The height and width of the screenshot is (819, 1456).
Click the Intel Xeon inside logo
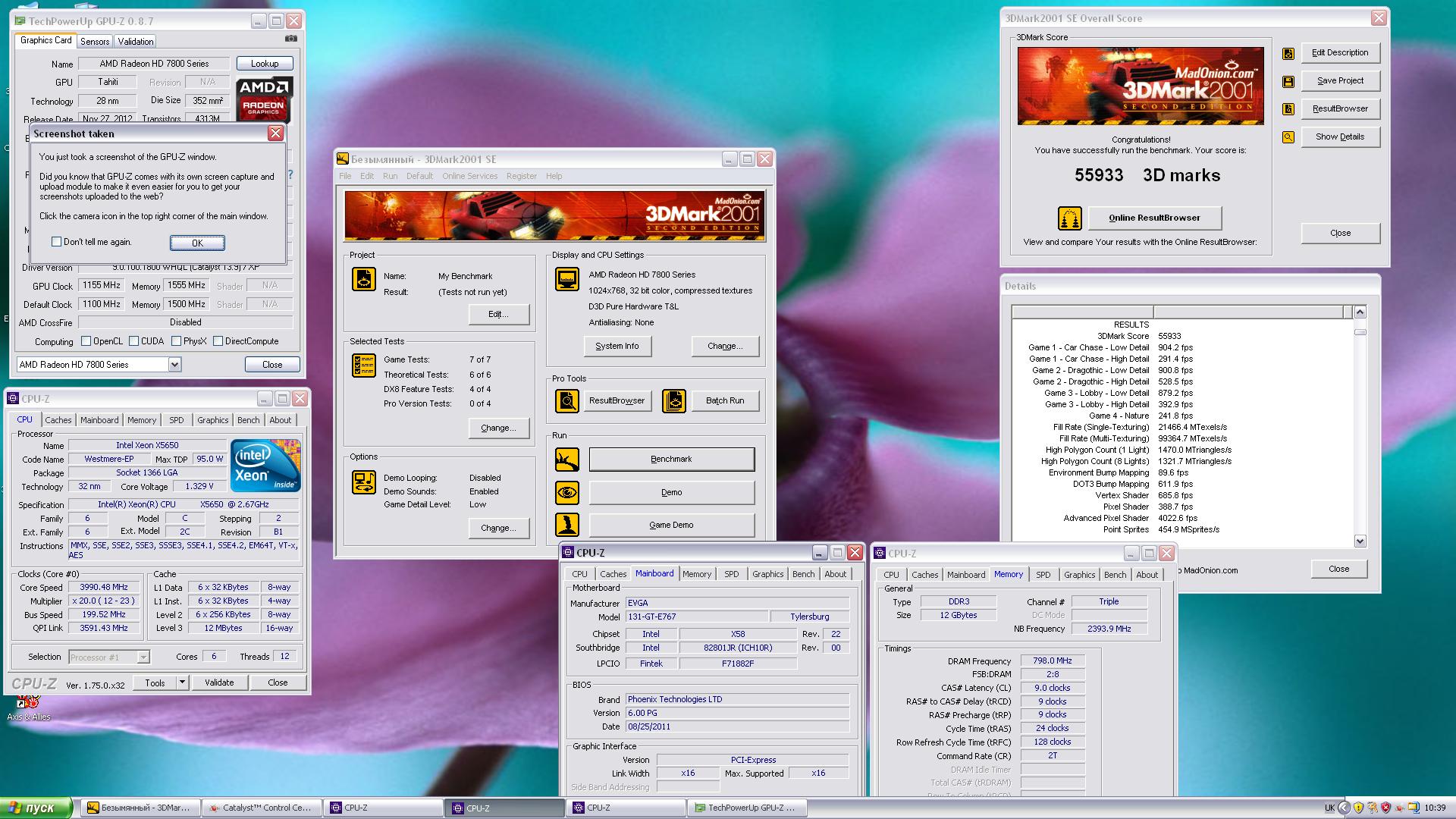265,465
